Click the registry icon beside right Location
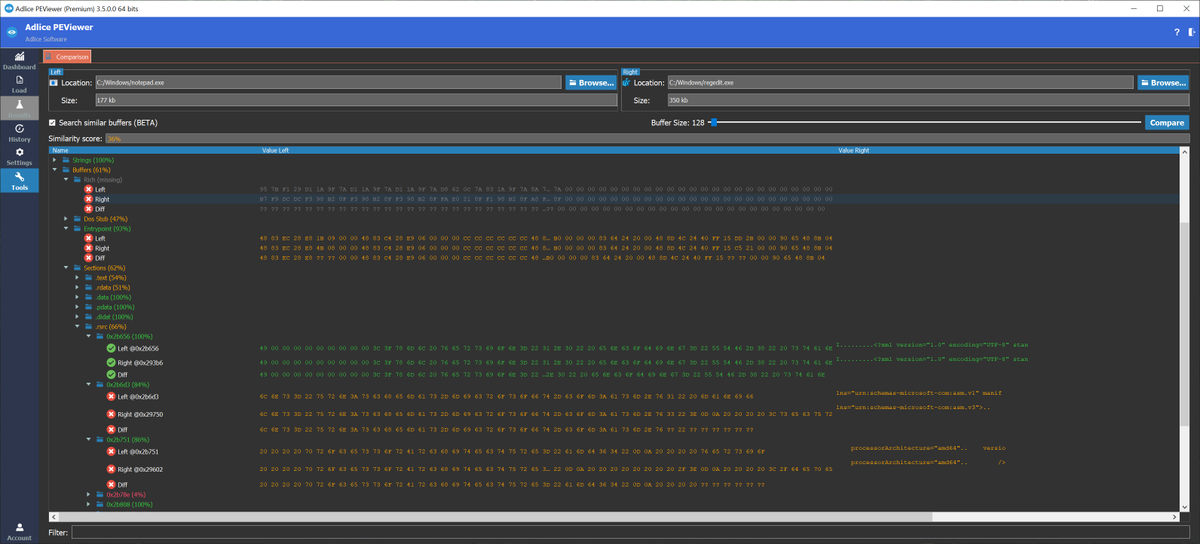Viewport: 1200px width, 544px height. point(627,82)
